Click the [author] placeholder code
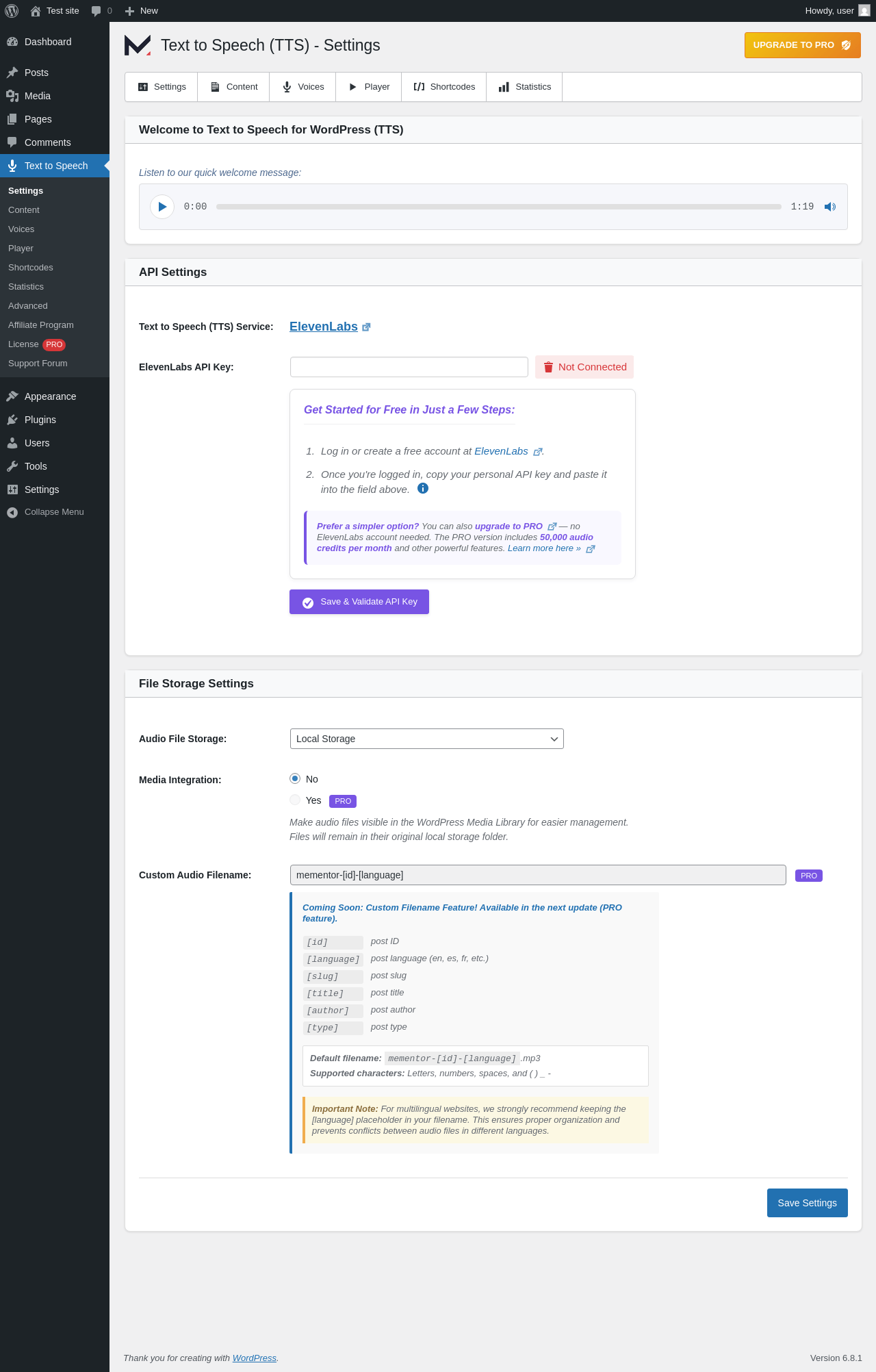Image resolution: width=876 pixels, height=1372 pixels. click(x=333, y=1011)
